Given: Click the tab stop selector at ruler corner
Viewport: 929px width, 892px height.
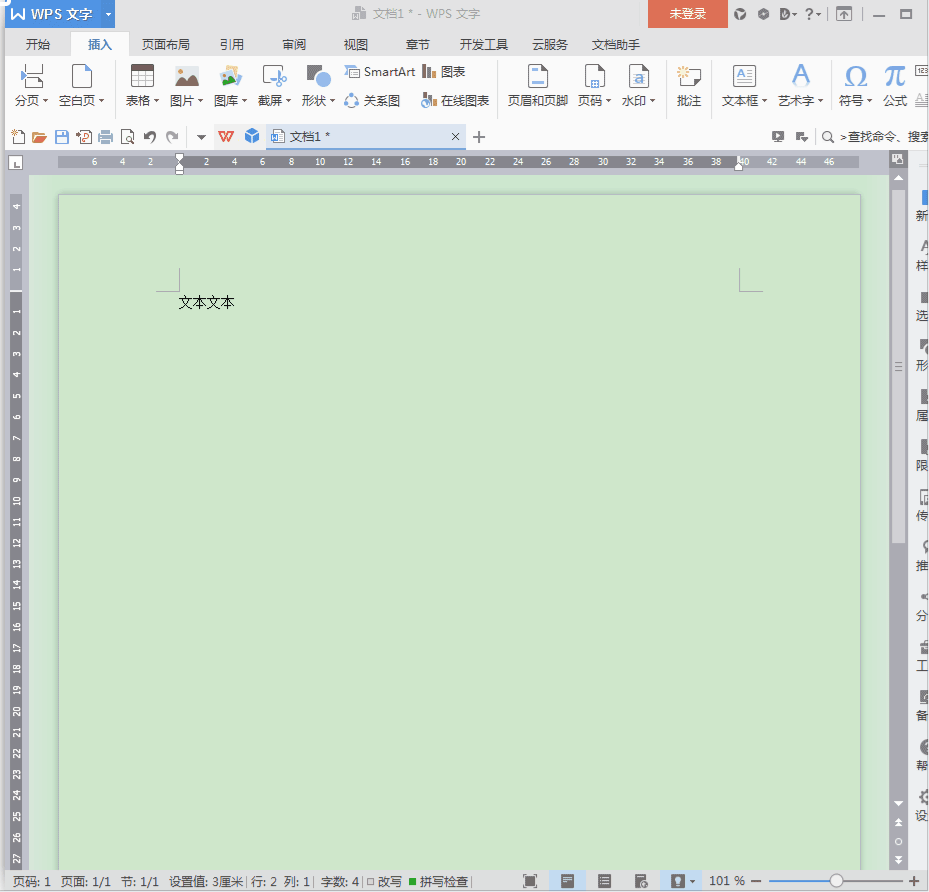Looking at the screenshot, I should [x=15, y=162].
